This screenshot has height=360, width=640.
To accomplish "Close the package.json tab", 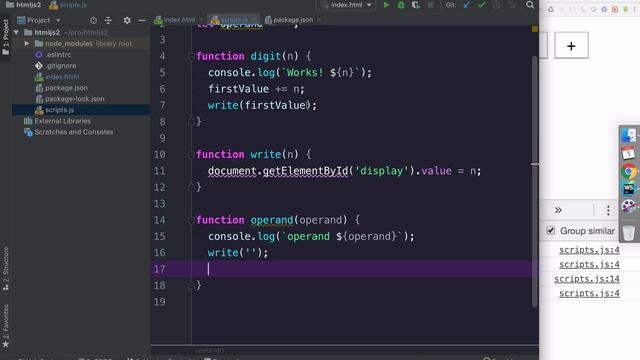I will point(319,20).
